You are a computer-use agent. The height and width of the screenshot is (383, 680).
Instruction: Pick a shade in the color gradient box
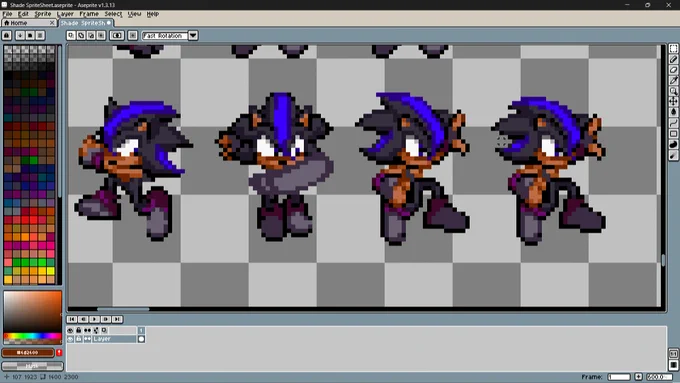(x=33, y=312)
